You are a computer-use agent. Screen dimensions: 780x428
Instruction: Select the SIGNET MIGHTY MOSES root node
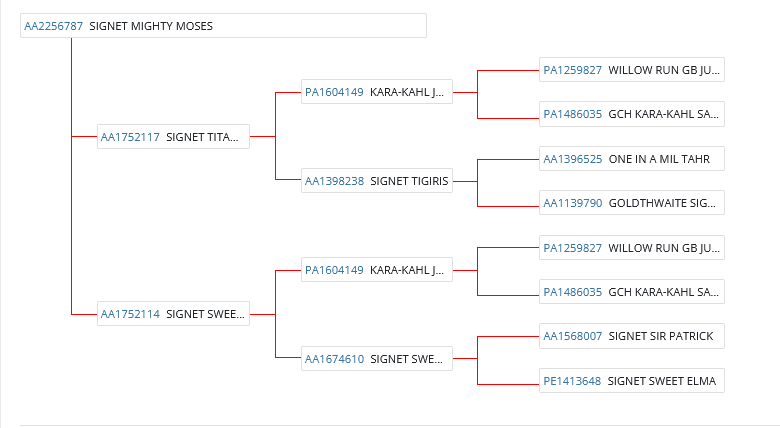point(151,26)
